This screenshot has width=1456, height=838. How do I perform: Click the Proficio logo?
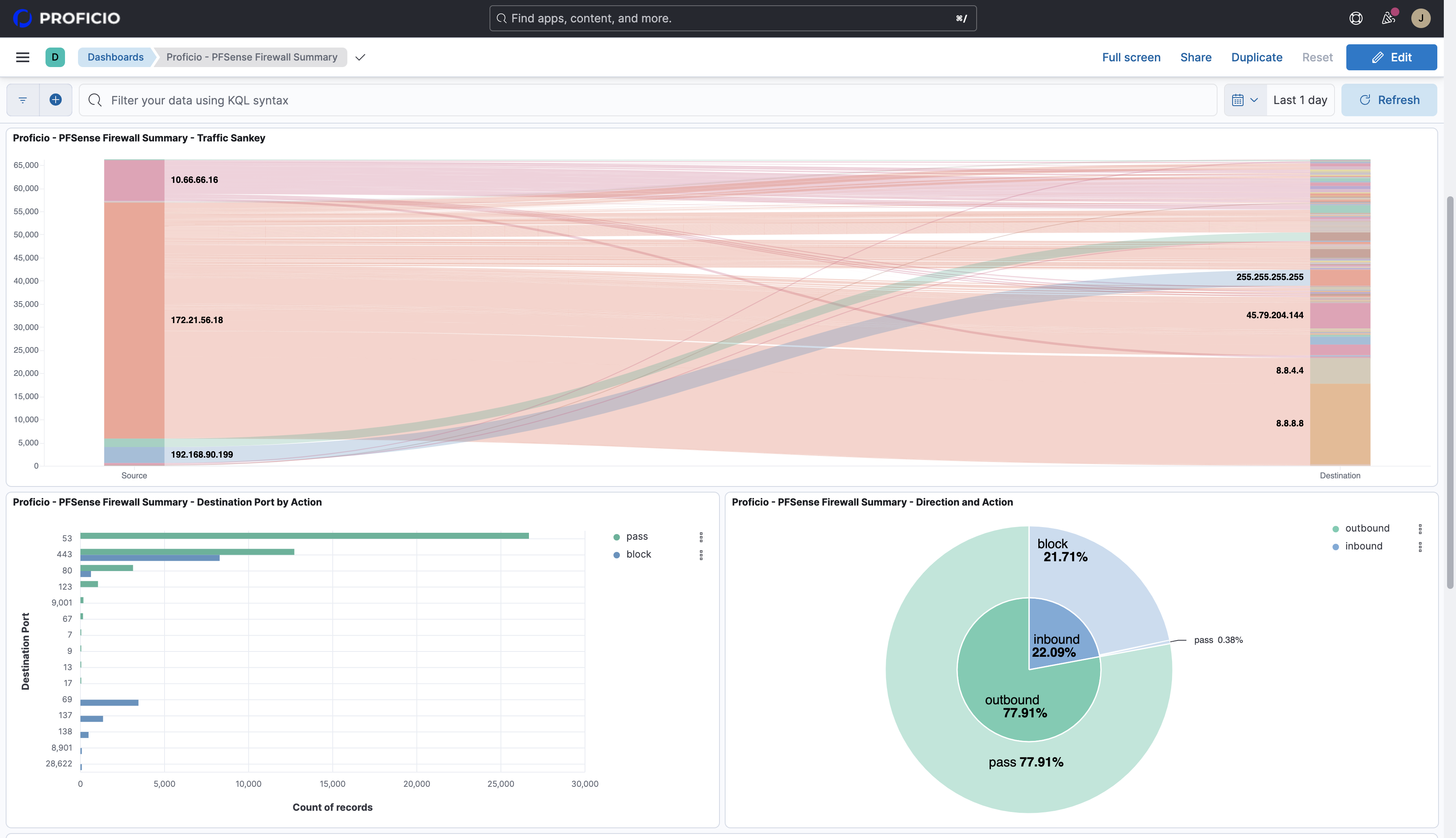click(x=67, y=18)
